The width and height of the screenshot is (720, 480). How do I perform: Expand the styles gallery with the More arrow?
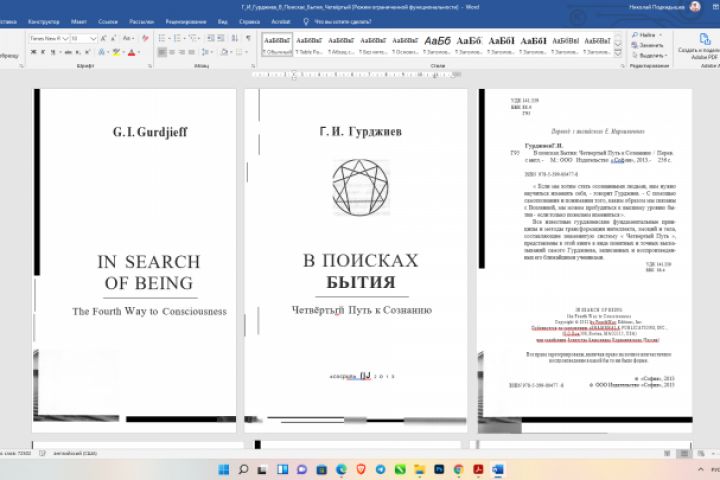[618, 54]
